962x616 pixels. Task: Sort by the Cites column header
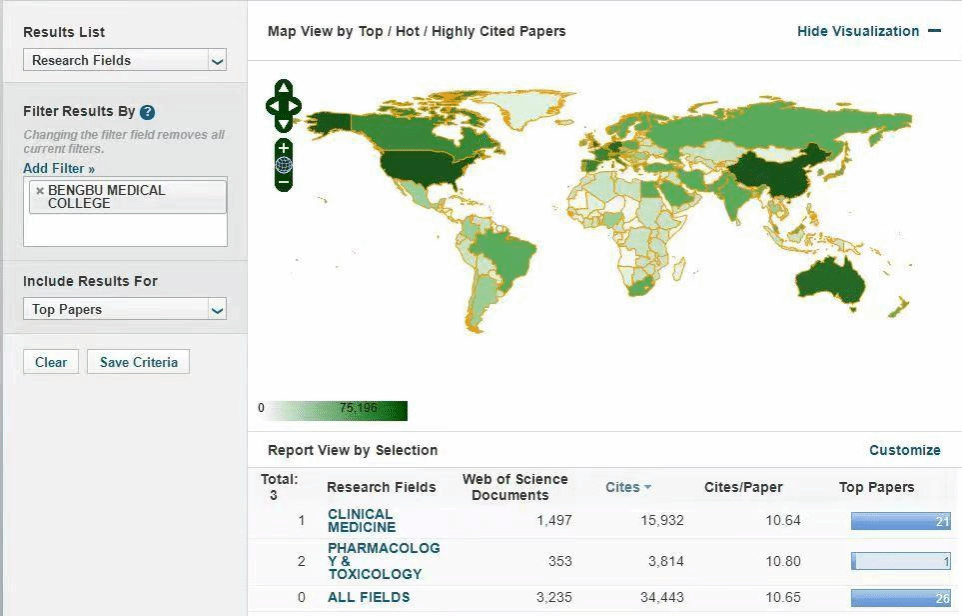coord(628,487)
